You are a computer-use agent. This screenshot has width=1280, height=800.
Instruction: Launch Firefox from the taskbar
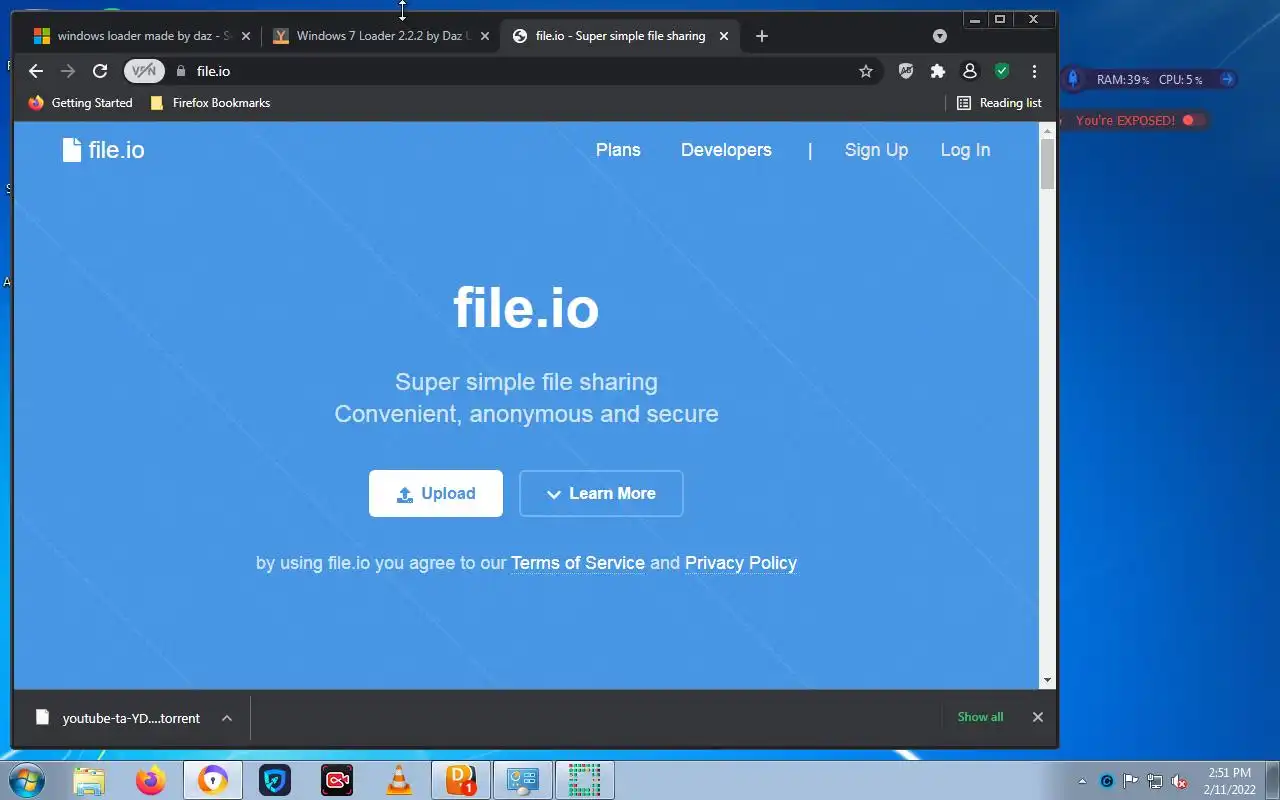pos(151,780)
